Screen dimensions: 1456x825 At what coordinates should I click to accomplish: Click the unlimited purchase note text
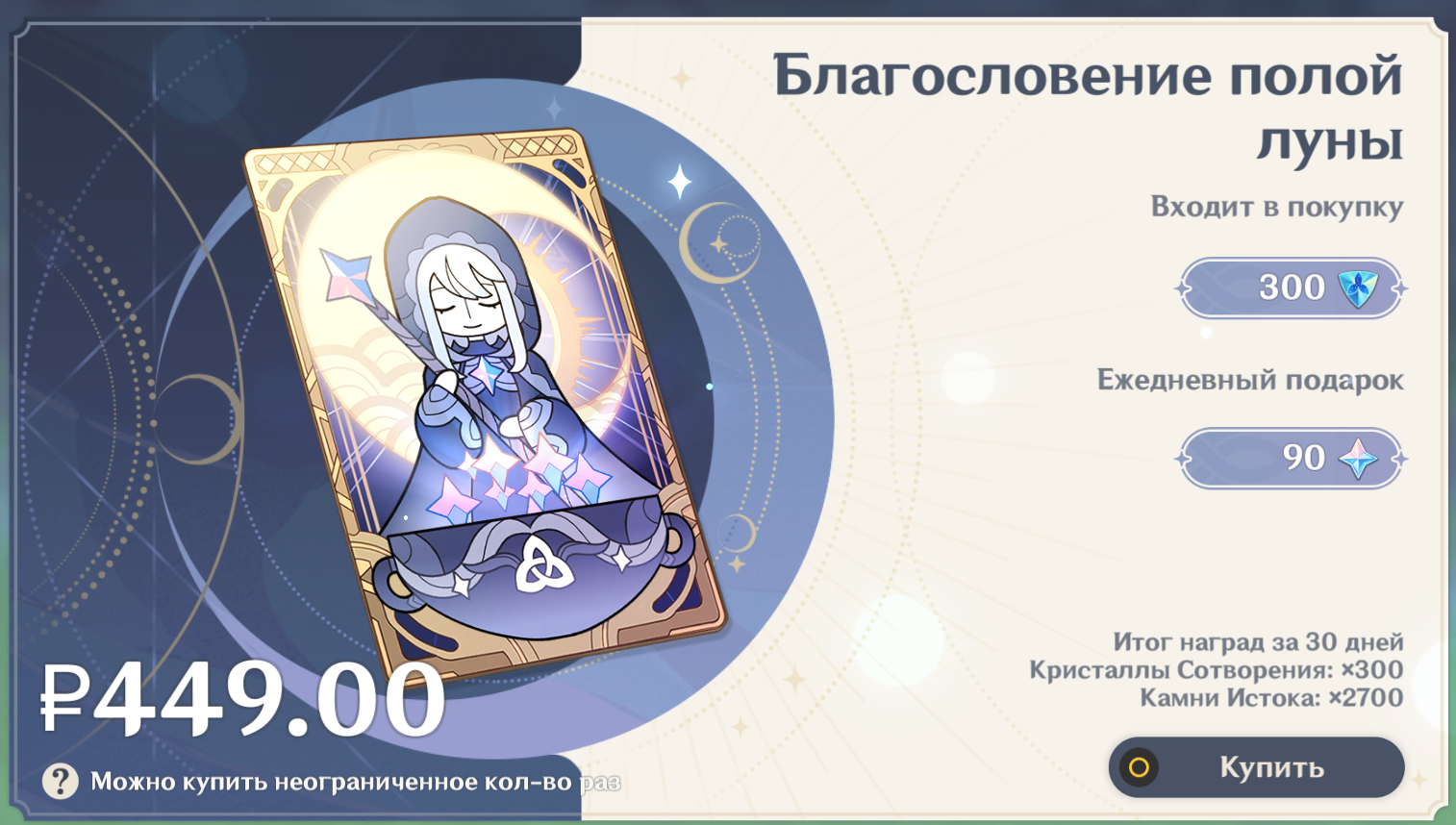(355, 782)
